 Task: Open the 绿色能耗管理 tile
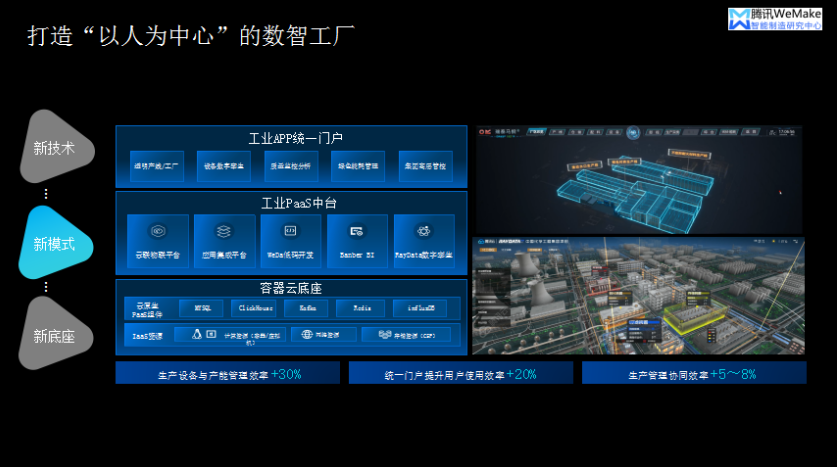[358, 166]
